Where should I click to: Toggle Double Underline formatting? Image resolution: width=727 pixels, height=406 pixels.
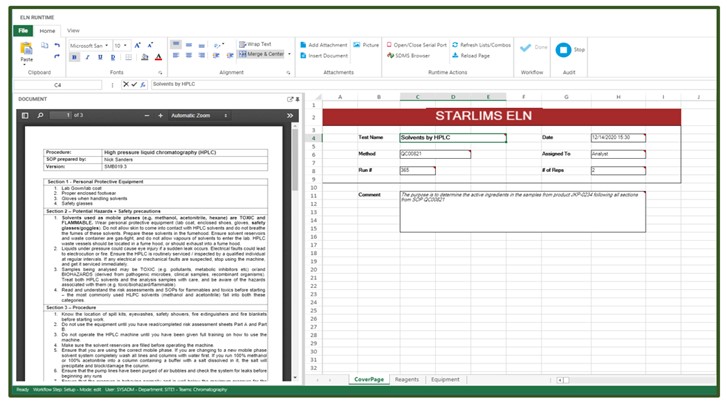(113, 57)
